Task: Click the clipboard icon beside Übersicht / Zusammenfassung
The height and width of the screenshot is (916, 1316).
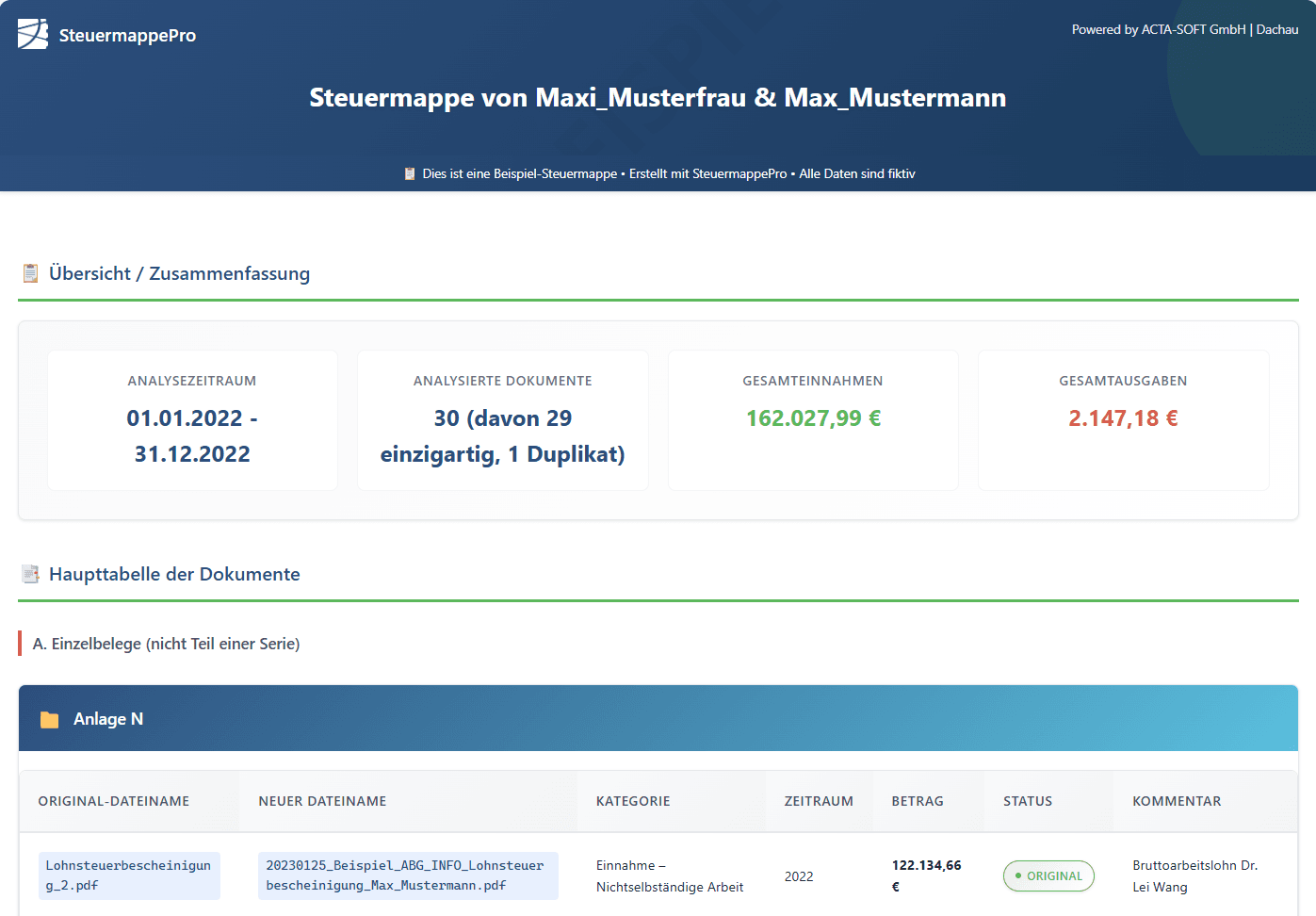Action: (x=29, y=272)
